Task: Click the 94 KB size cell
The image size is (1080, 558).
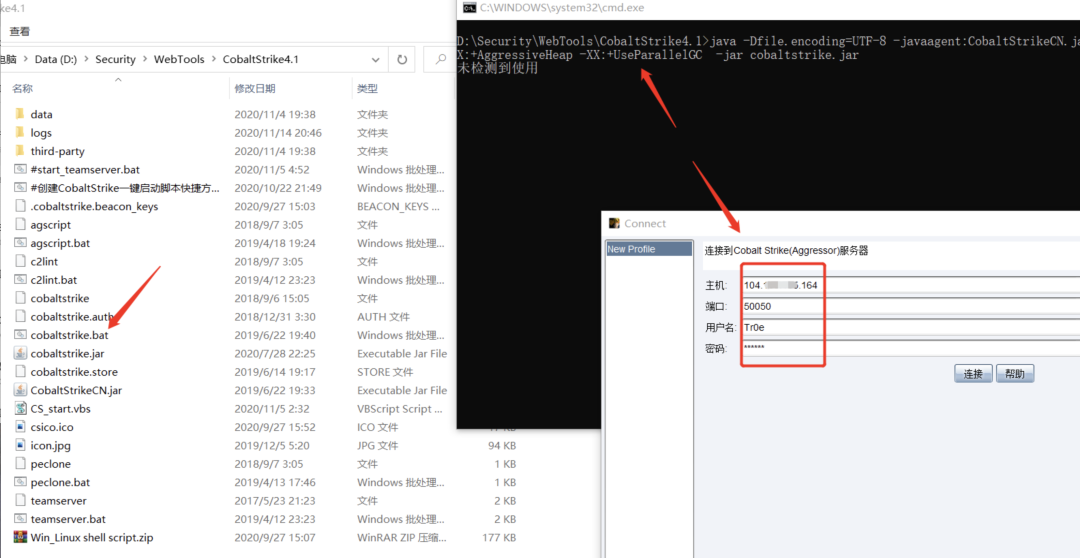Action: click(502, 445)
